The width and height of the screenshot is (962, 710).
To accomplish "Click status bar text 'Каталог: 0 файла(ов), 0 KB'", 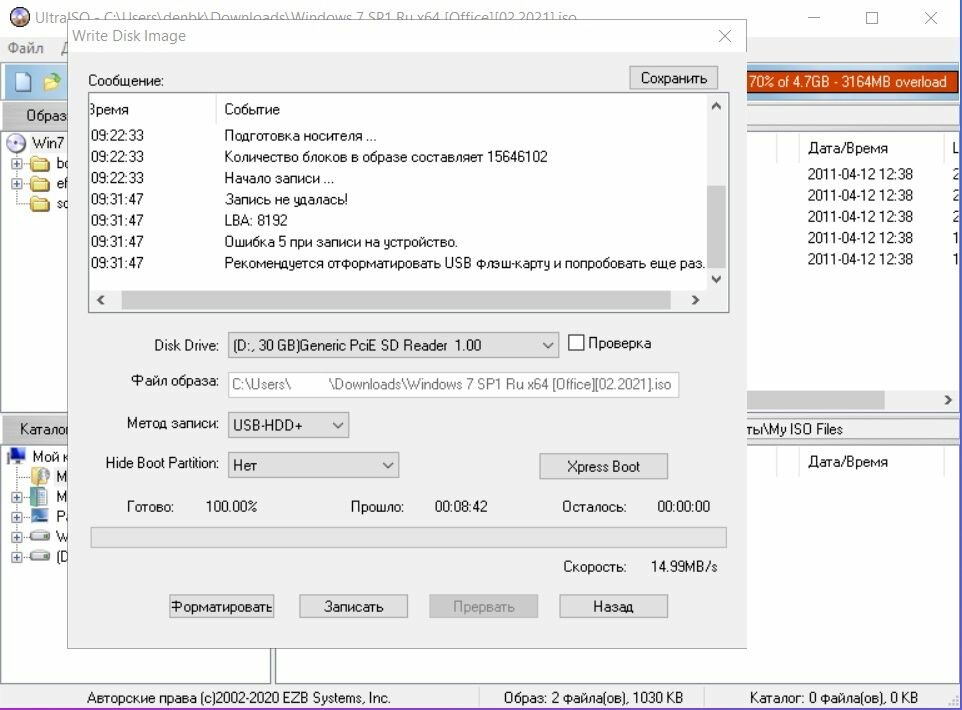I will (834, 698).
